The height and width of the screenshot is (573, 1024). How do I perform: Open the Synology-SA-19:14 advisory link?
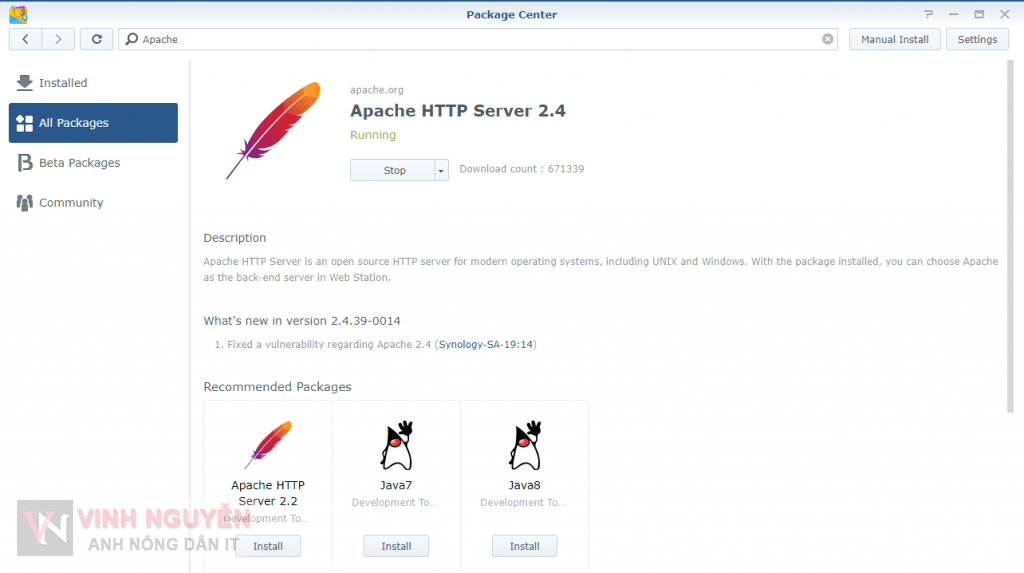[x=486, y=345]
